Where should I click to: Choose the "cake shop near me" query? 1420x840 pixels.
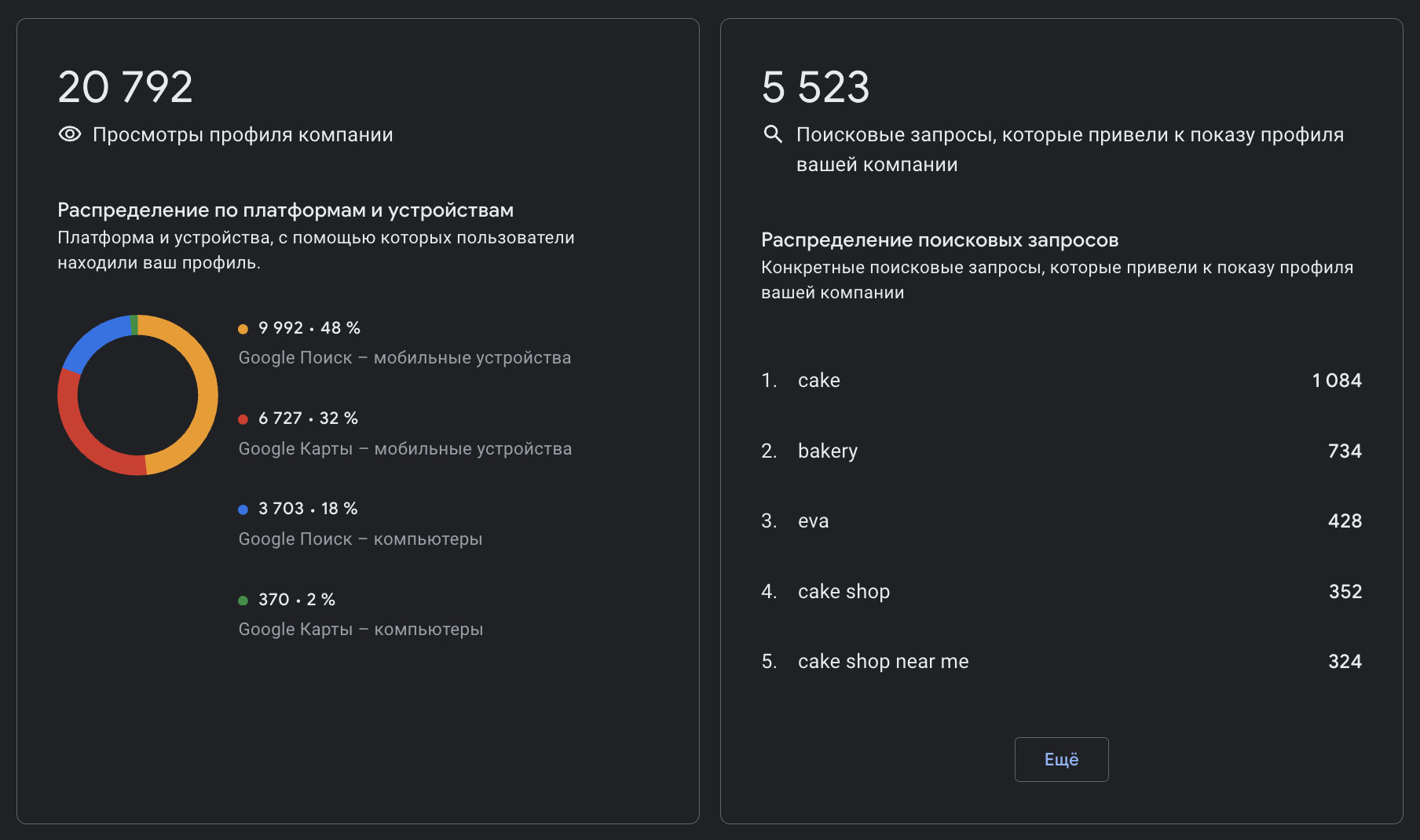(x=883, y=662)
